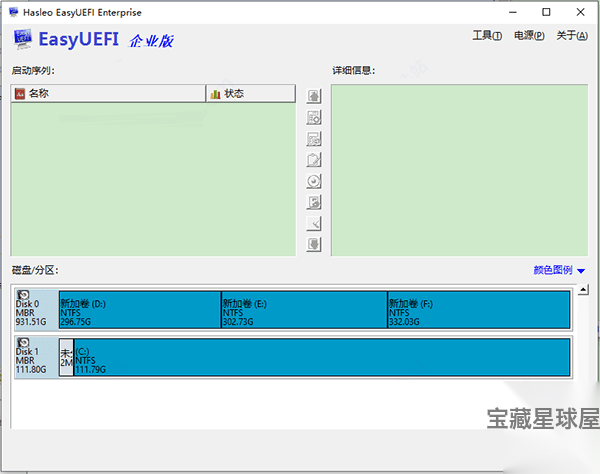
Task: Click the seventh boot-order button, with left arrow
Action: click(314, 223)
